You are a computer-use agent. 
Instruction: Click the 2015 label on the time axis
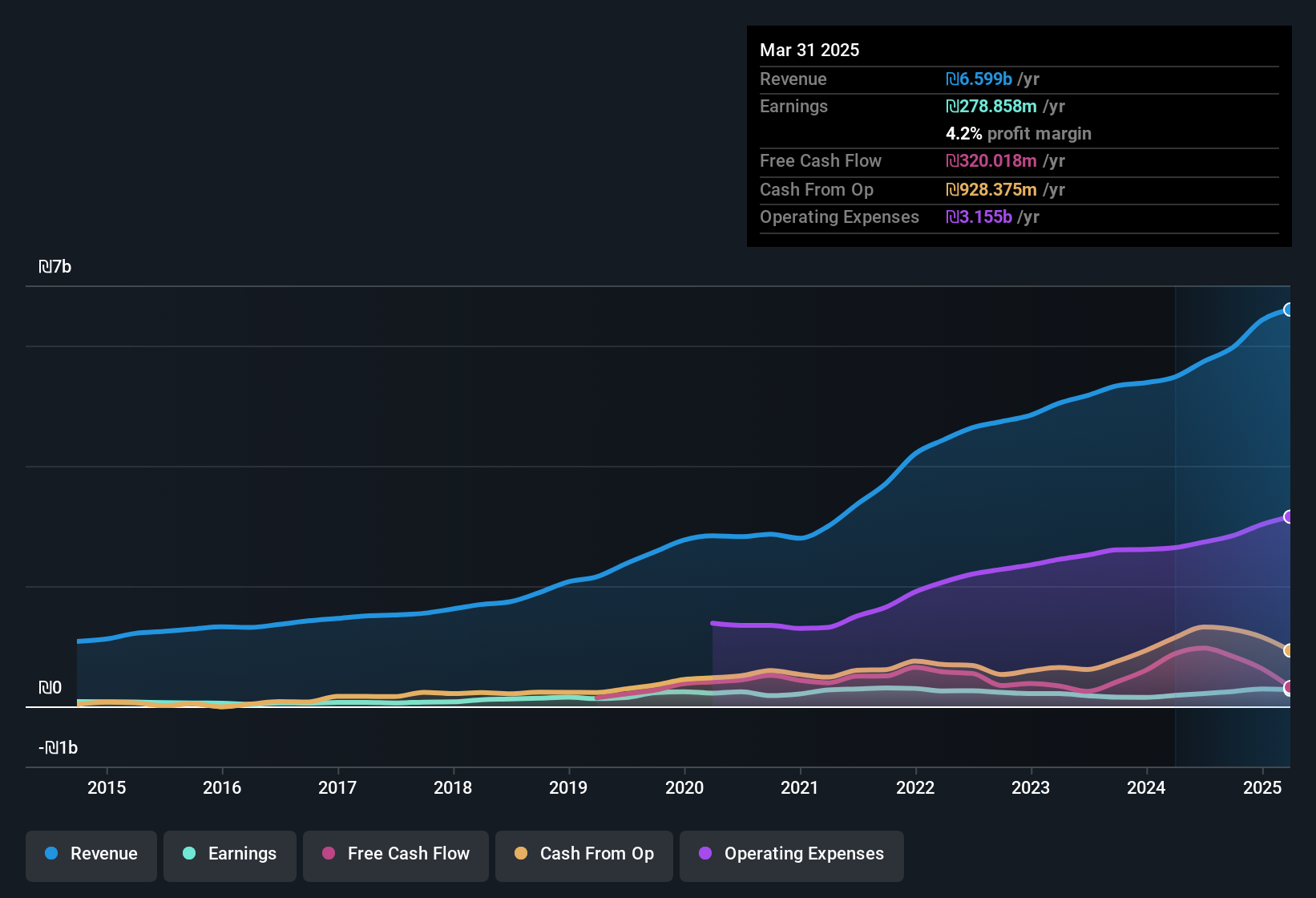tap(107, 788)
